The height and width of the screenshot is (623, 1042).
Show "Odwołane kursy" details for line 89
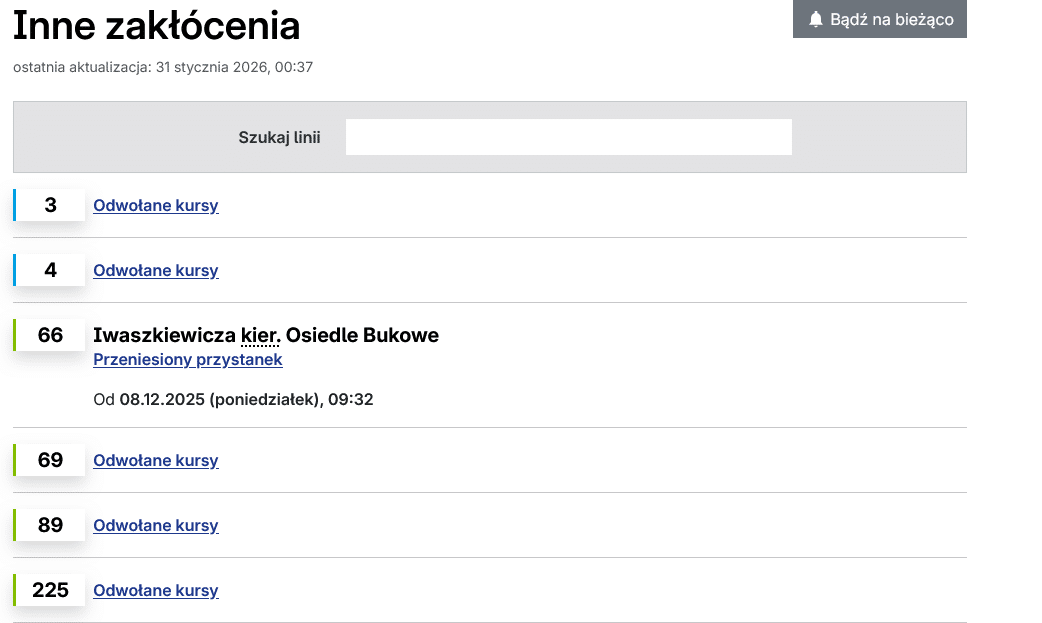coord(156,526)
